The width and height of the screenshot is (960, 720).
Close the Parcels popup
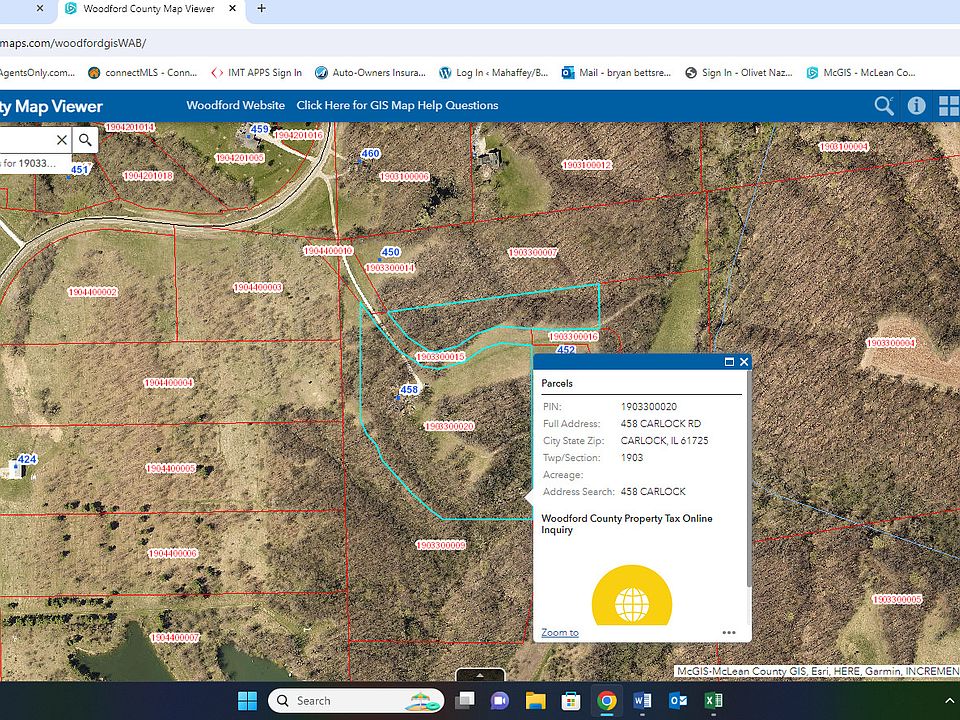[x=744, y=362]
